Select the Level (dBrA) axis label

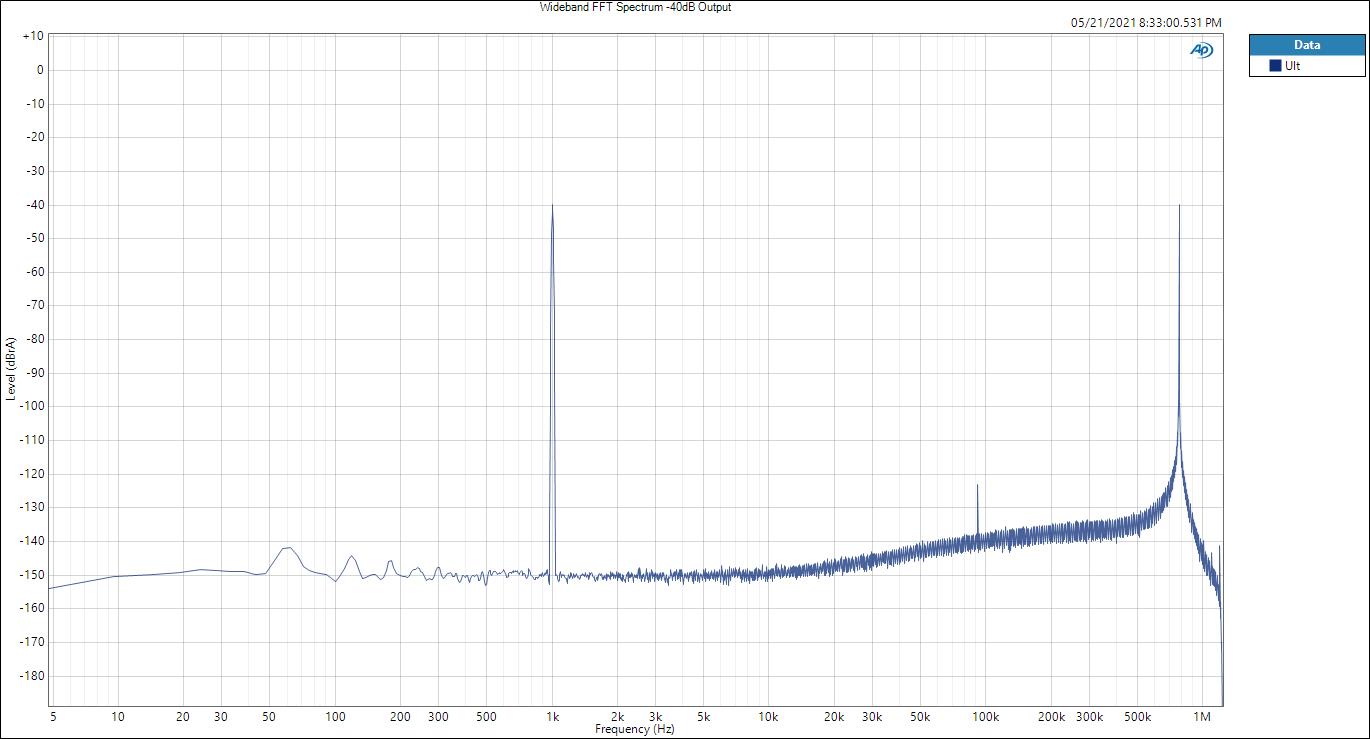[11, 370]
